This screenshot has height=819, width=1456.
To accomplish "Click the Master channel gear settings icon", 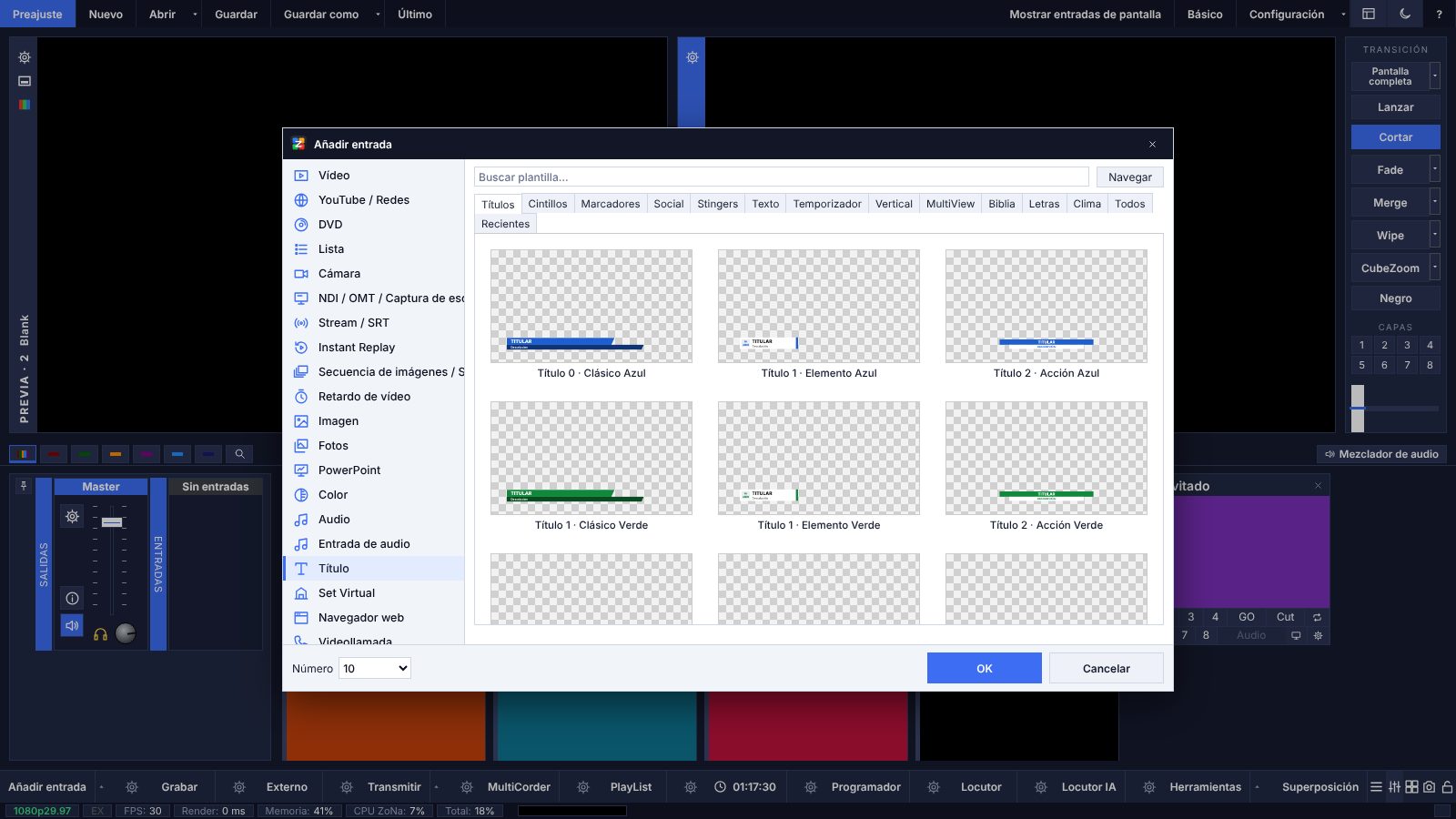I will [72, 516].
